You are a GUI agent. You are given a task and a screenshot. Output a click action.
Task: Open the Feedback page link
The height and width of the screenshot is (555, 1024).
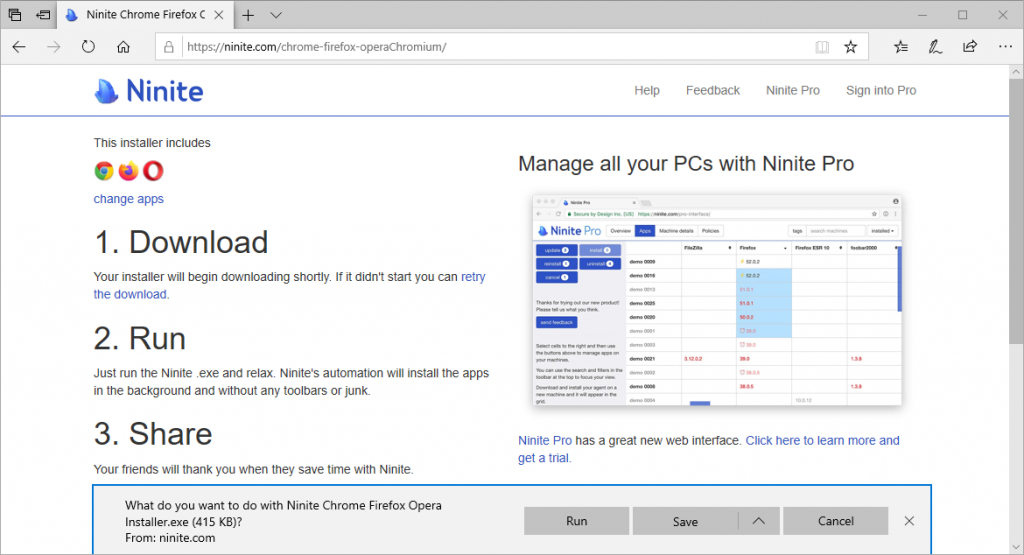point(712,91)
